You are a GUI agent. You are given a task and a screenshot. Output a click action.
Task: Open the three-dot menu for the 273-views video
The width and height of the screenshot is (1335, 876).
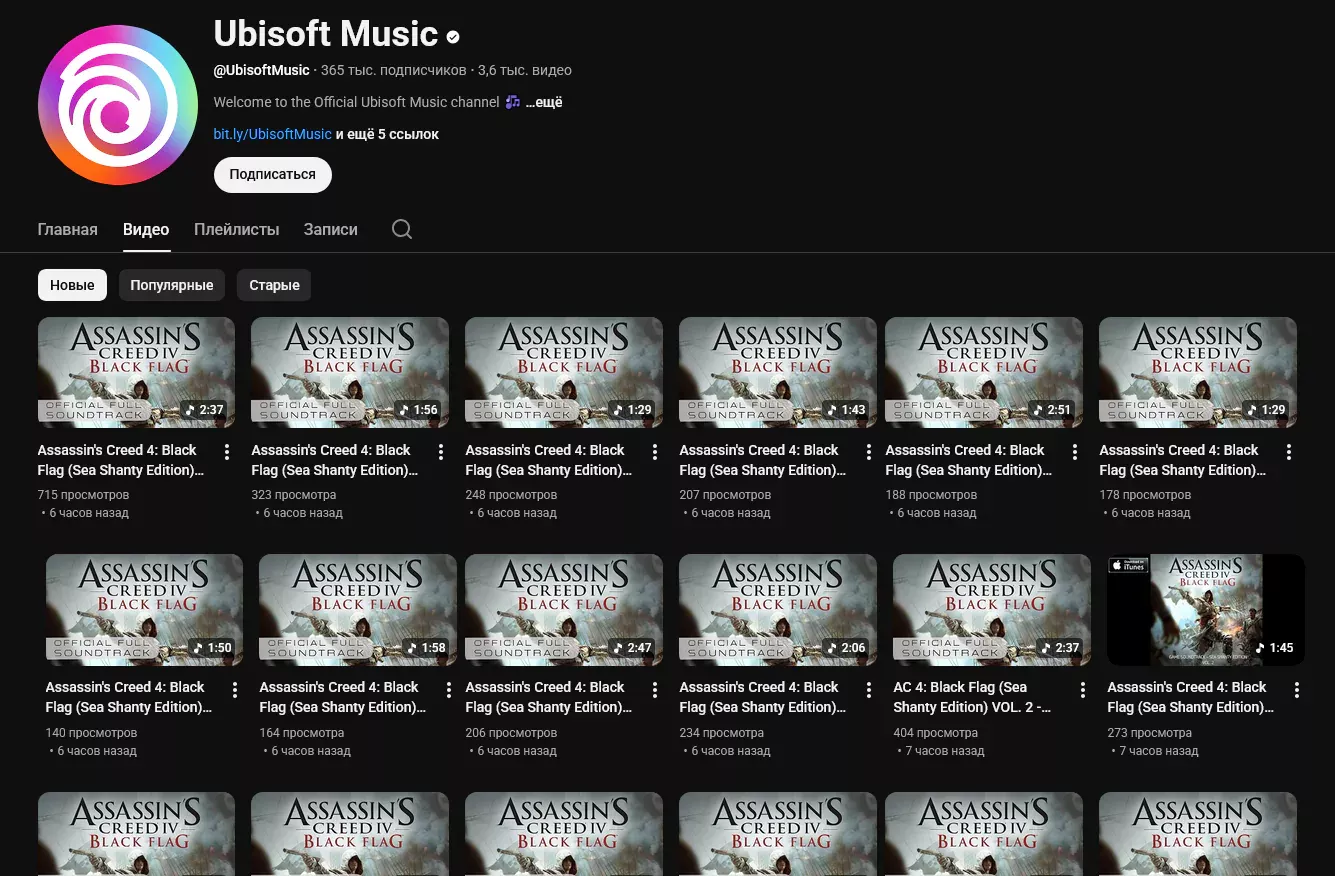click(x=1297, y=690)
